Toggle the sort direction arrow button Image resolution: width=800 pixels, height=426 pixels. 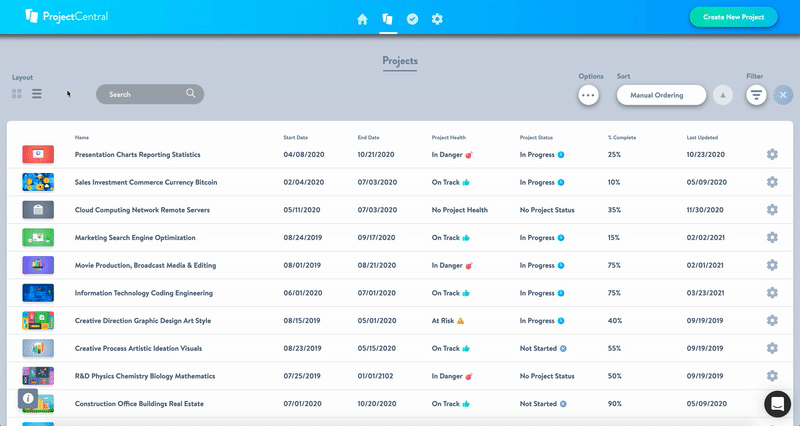tap(723, 95)
